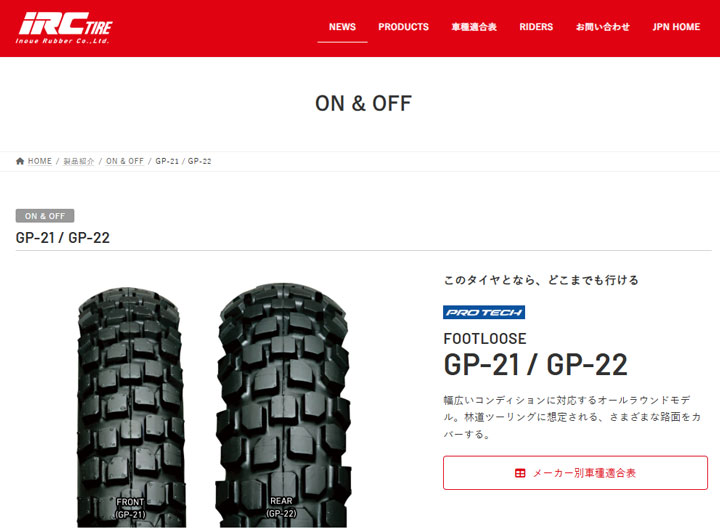This screenshot has height=528, width=720.
Task: Go to JPN HOME
Action: coord(676,27)
